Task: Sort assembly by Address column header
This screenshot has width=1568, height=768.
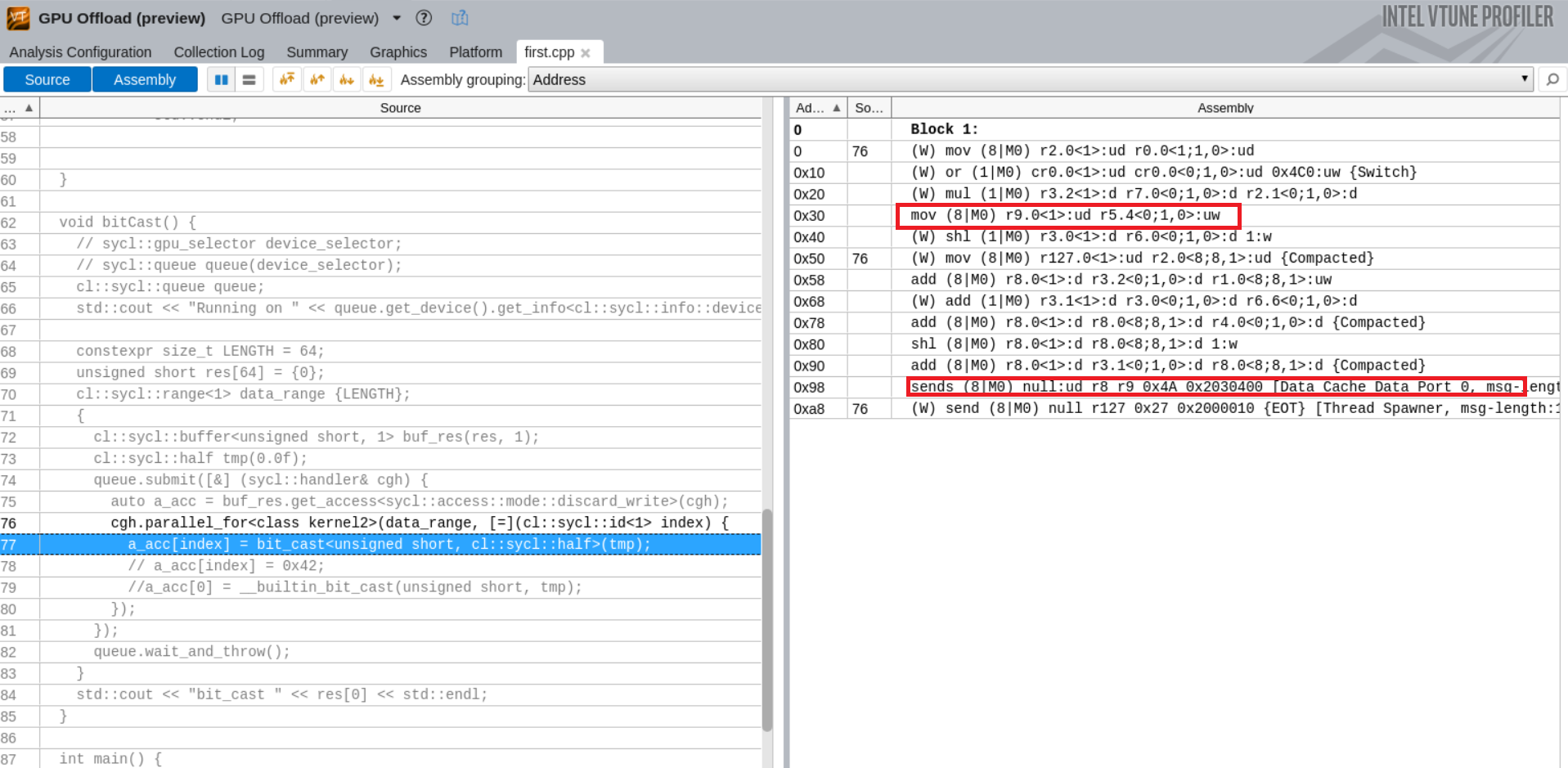Action: [x=818, y=108]
